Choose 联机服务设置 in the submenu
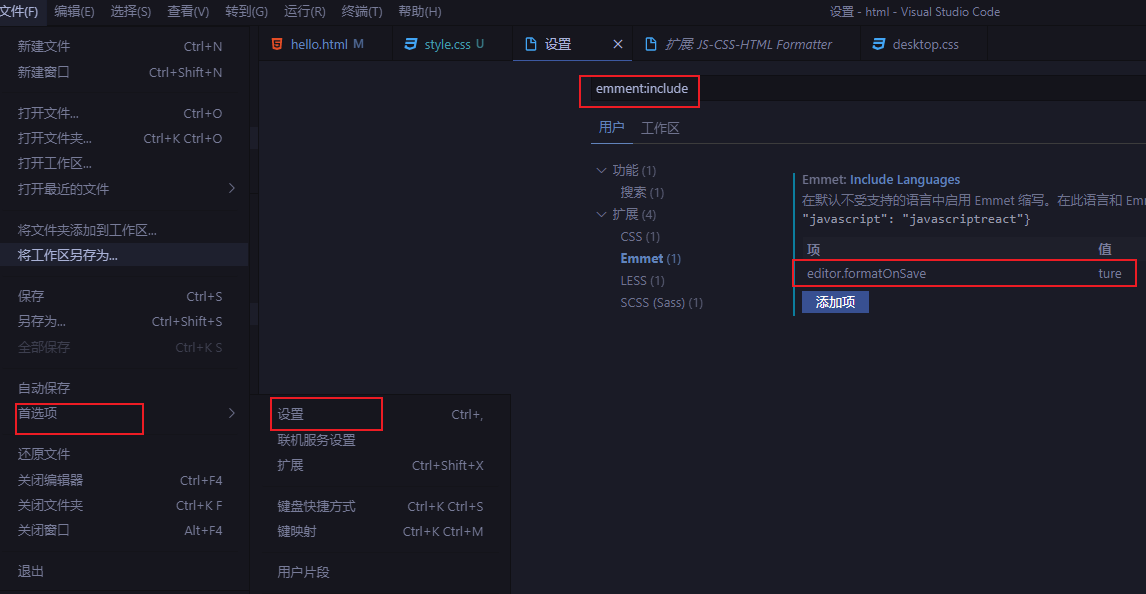1146x594 pixels. pyautogui.click(x=380, y=440)
